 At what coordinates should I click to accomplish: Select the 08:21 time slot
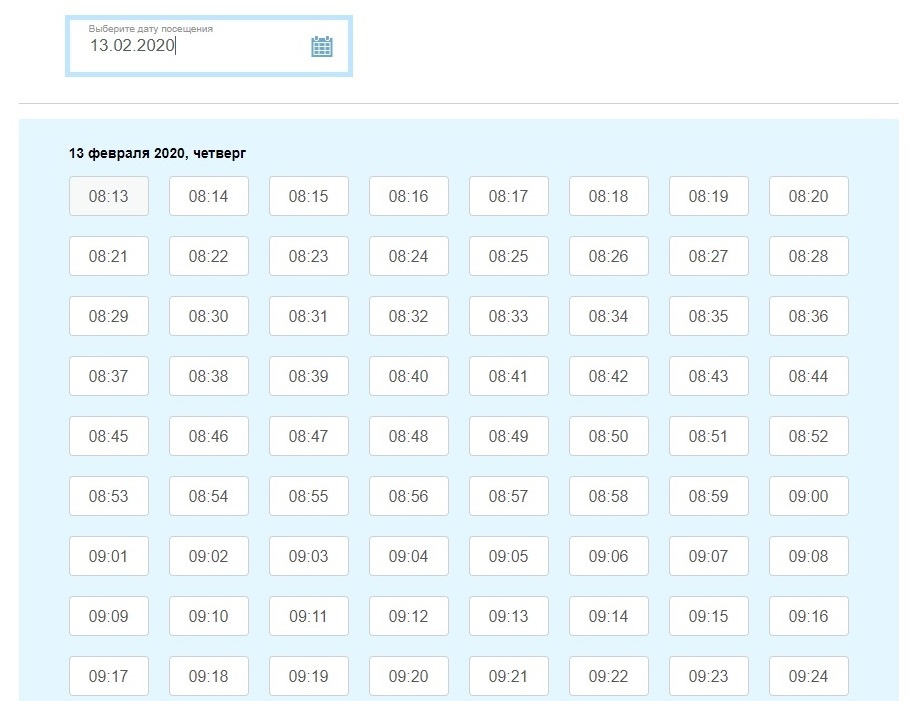[109, 256]
